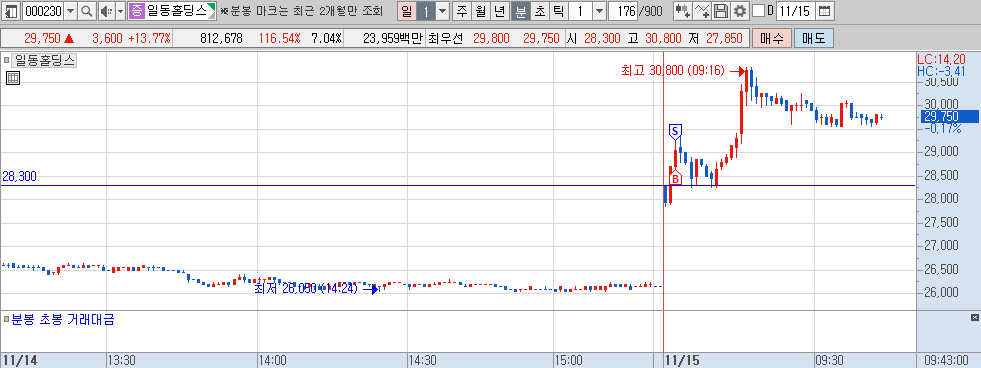Click the add candlestick chart icon
The width and height of the screenshot is (981, 368).
pyautogui.click(x=683, y=11)
